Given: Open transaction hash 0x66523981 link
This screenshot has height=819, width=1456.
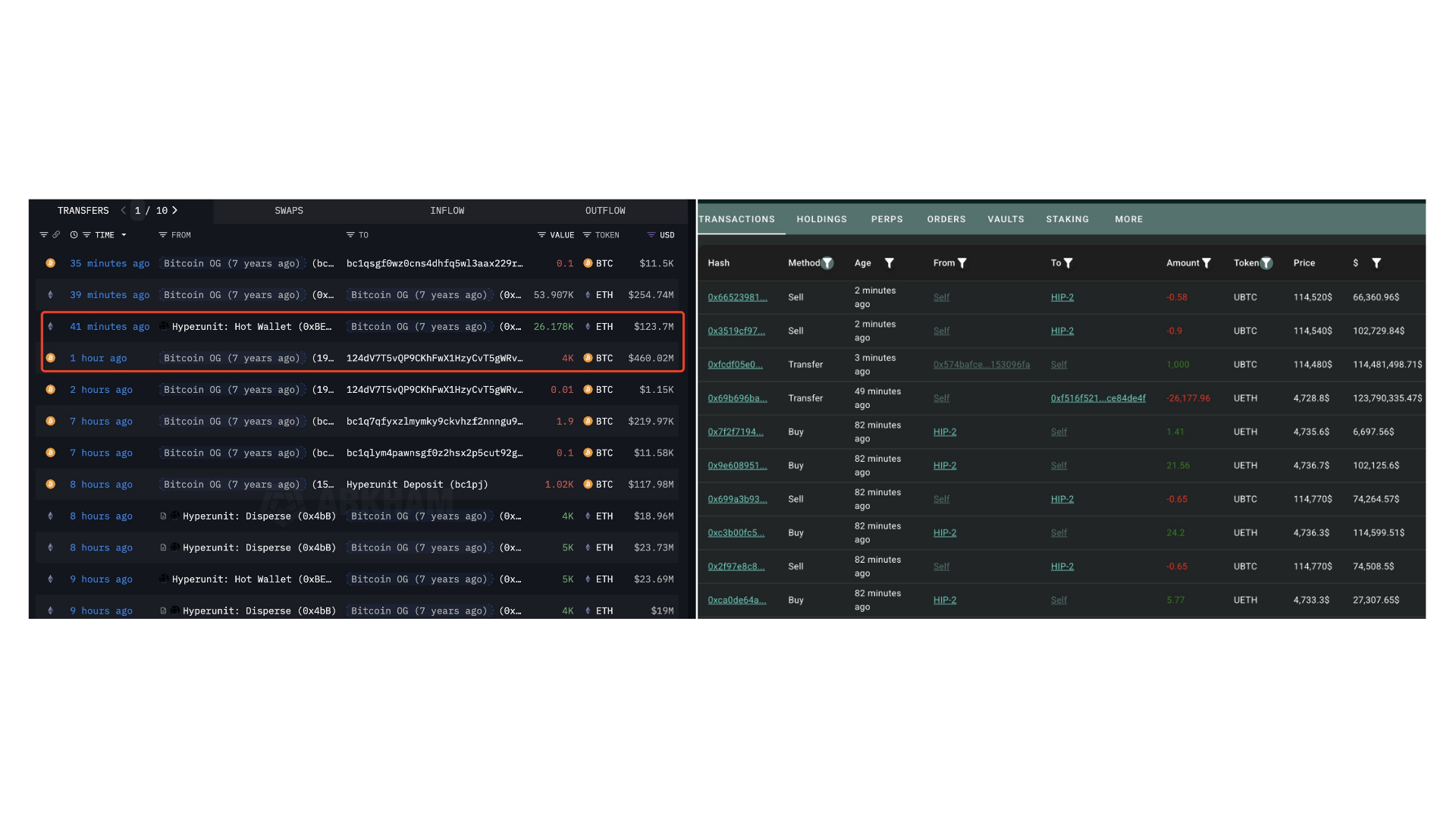Looking at the screenshot, I should pyautogui.click(x=737, y=297).
